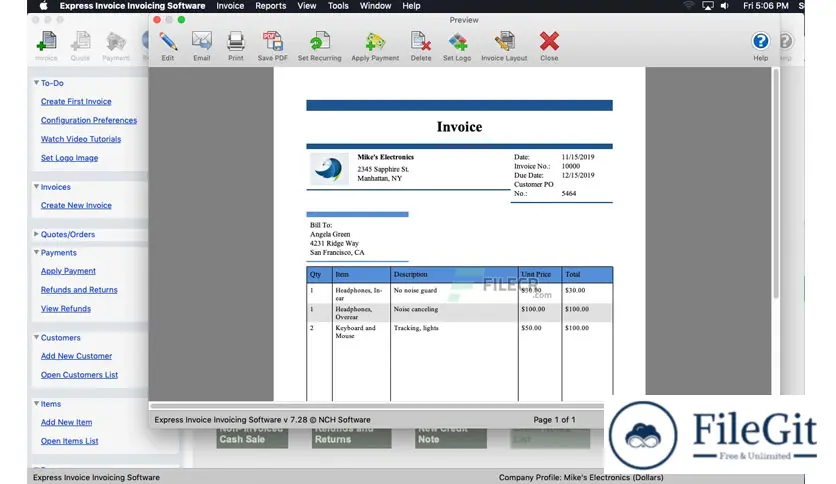Click the Preview window vertical scrollbar
Screen dimensions: 836x484
point(776,184)
